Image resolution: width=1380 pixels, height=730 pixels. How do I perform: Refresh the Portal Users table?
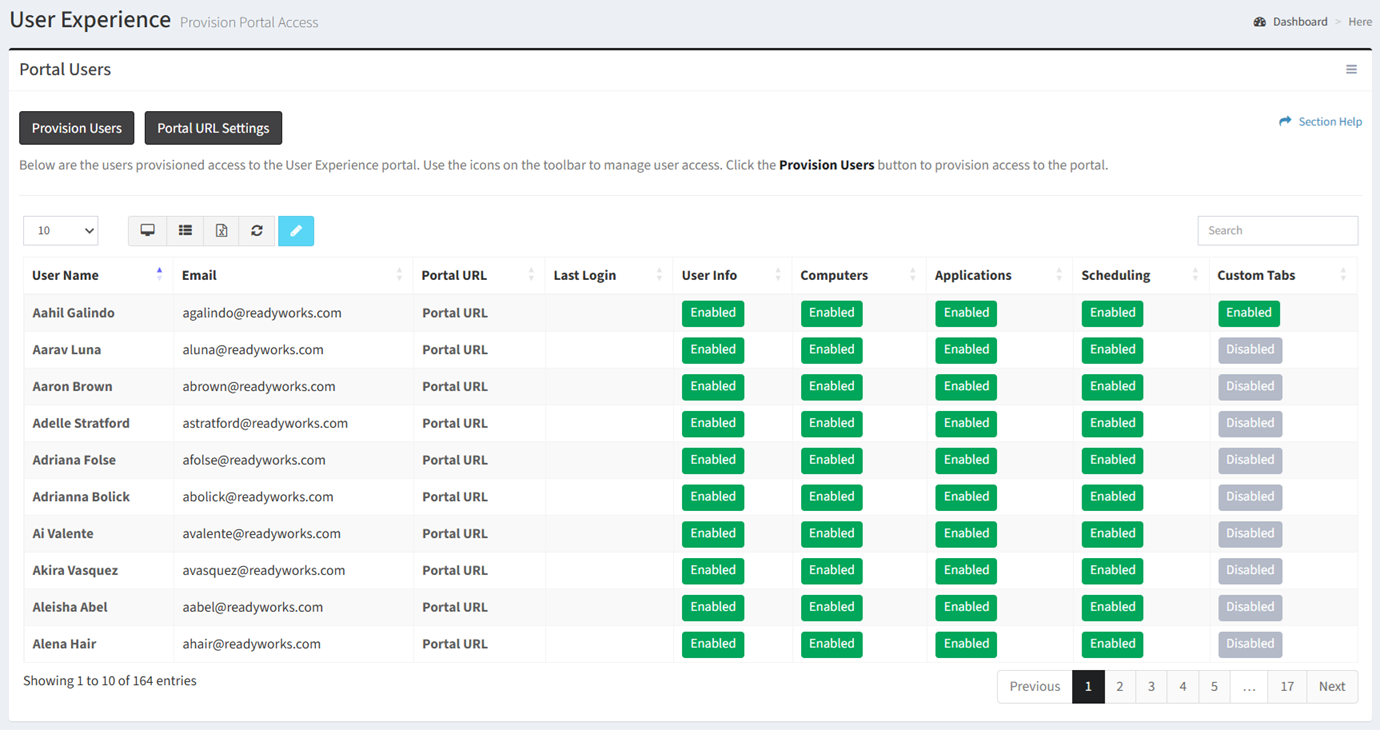click(257, 231)
